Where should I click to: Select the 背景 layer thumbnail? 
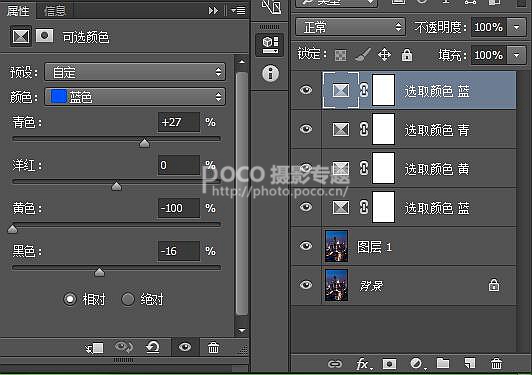tap(336, 285)
